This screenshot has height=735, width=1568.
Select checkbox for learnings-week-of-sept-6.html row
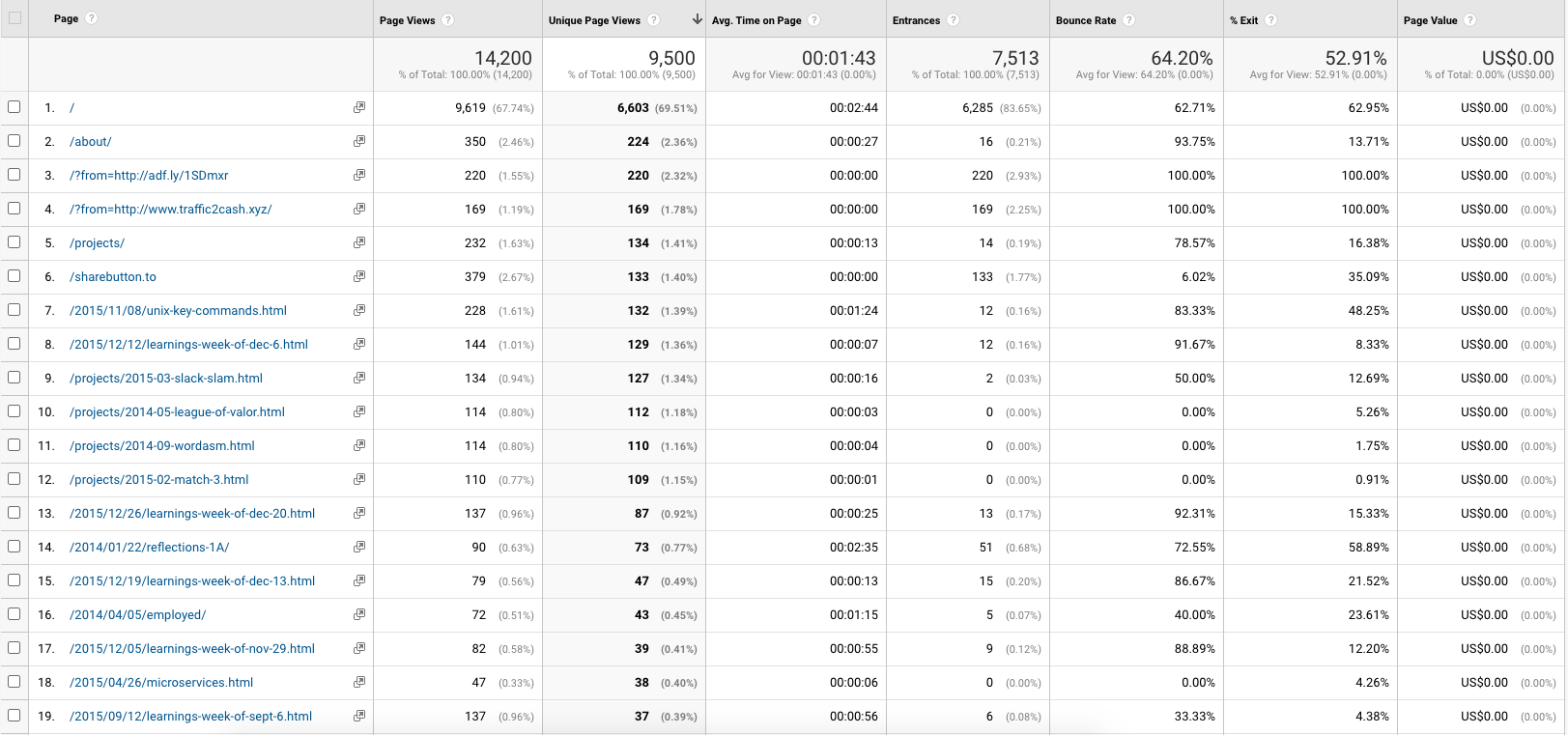click(x=14, y=716)
